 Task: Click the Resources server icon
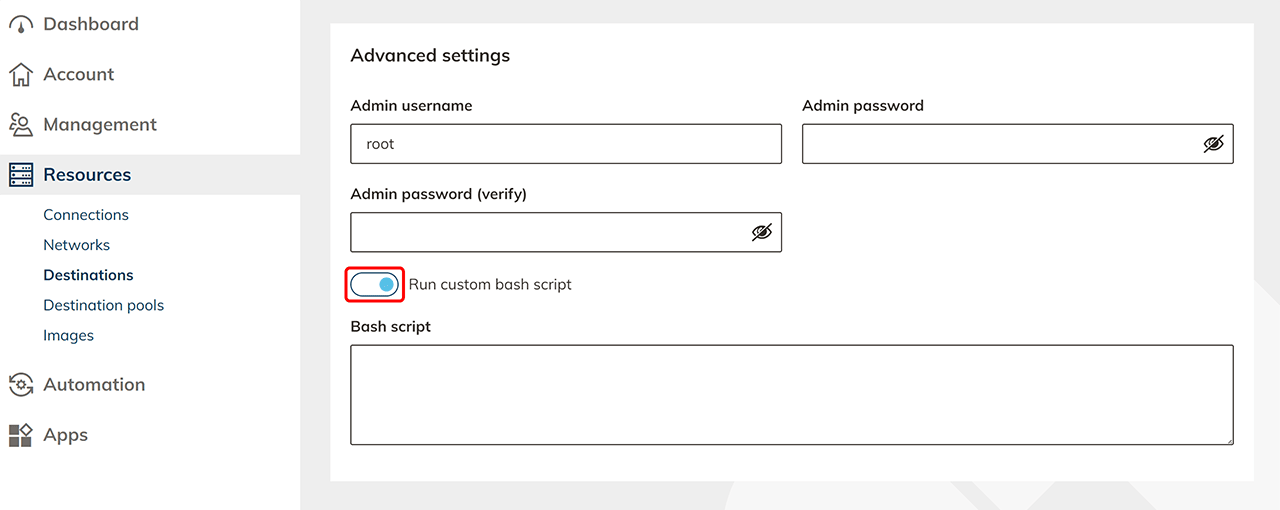tap(21, 175)
